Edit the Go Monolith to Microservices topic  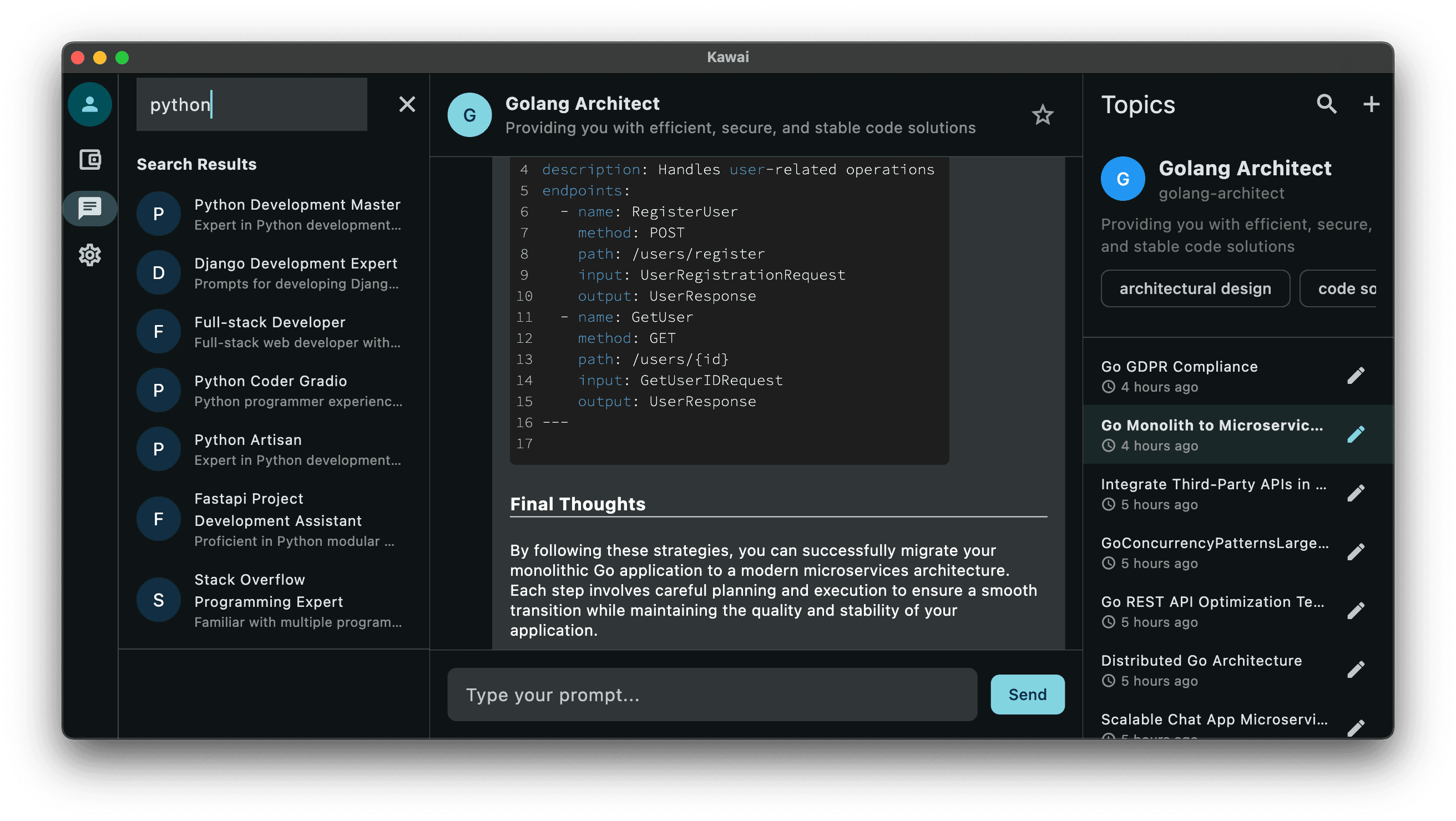pyautogui.click(x=1356, y=434)
